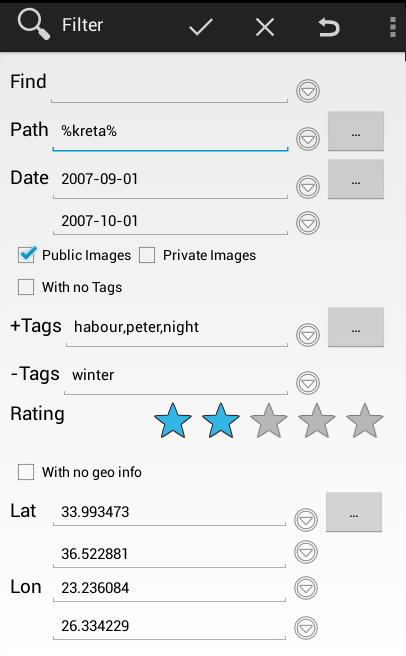The width and height of the screenshot is (406, 656).
Task: Tap the magnifying glass Filter icon
Action: coord(33,25)
